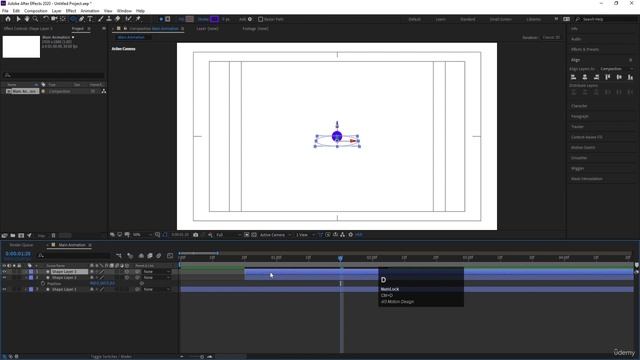
Task: Toggle frame blending for composition
Action: click(x=150, y=256)
